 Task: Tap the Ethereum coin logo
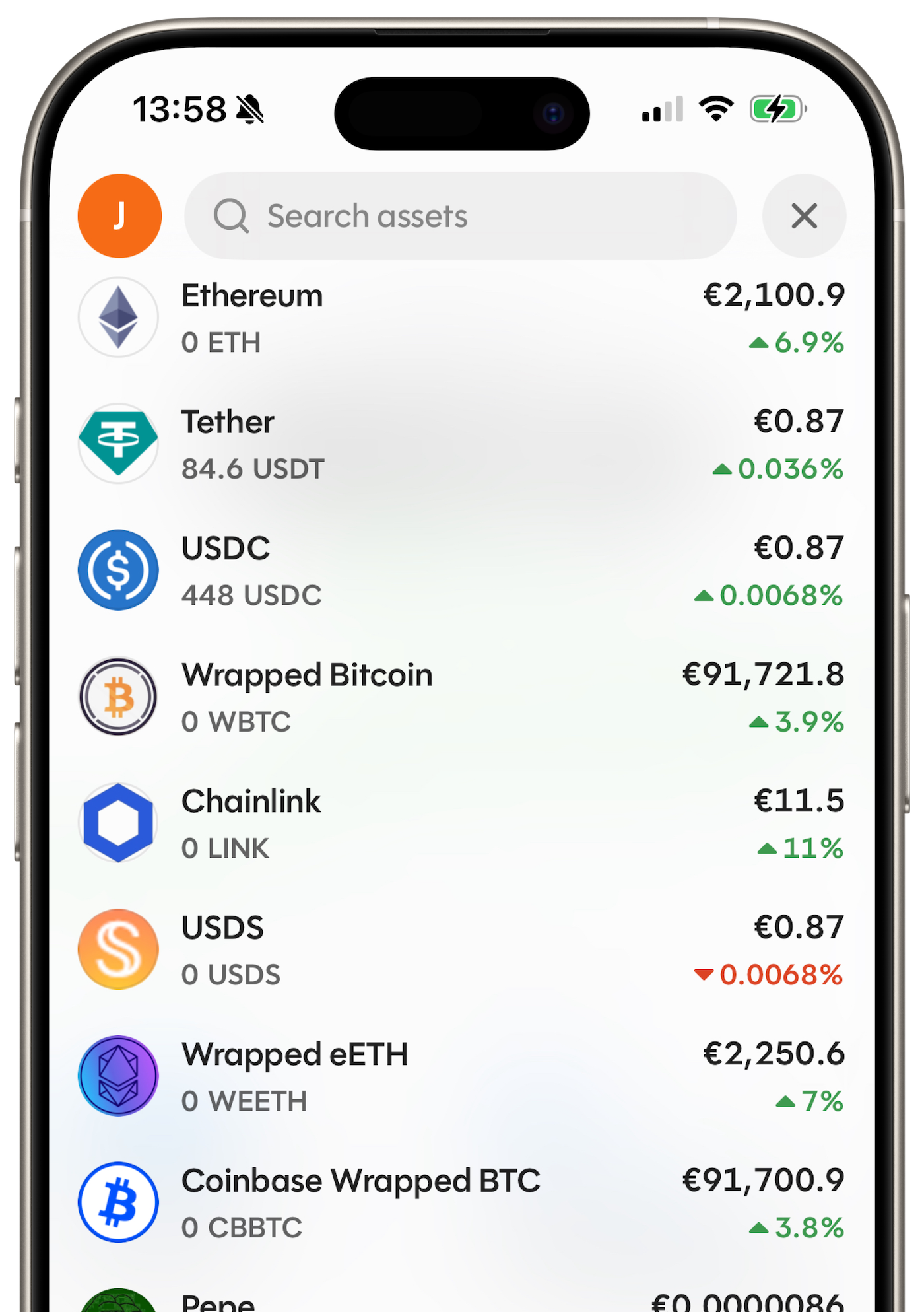118,318
